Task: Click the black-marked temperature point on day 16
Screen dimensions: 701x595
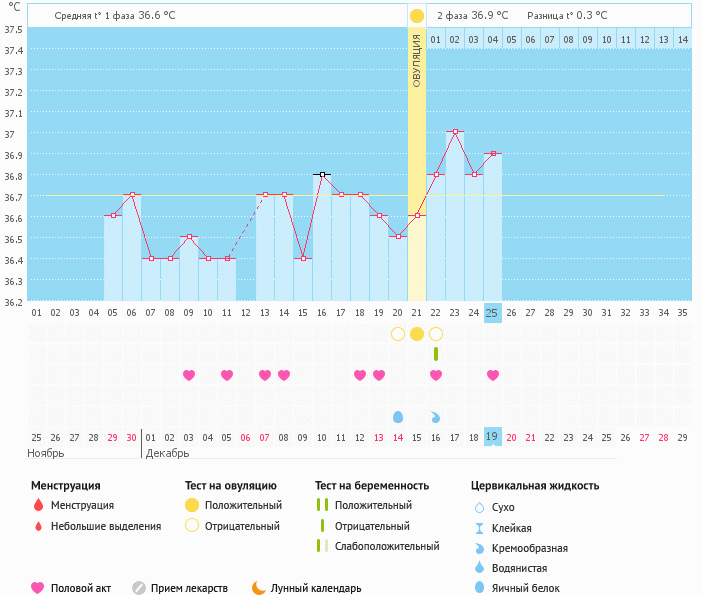Action: [x=322, y=174]
